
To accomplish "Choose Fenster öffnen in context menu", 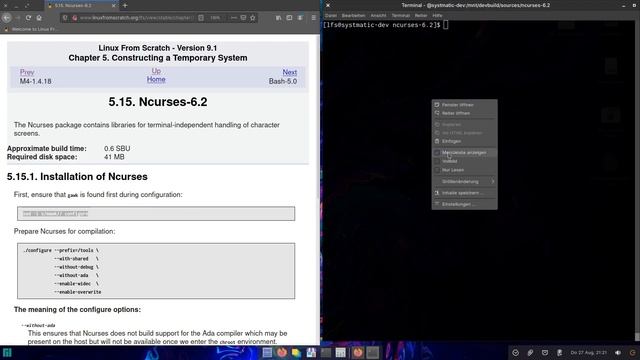I will click(464, 105).
